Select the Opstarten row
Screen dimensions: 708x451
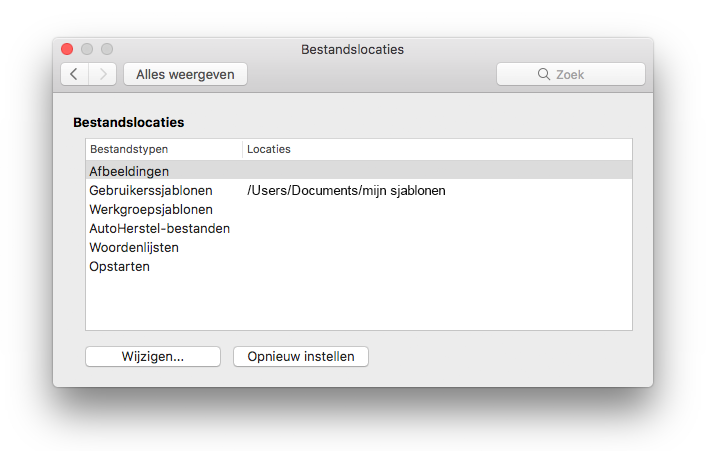pyautogui.click(x=359, y=266)
